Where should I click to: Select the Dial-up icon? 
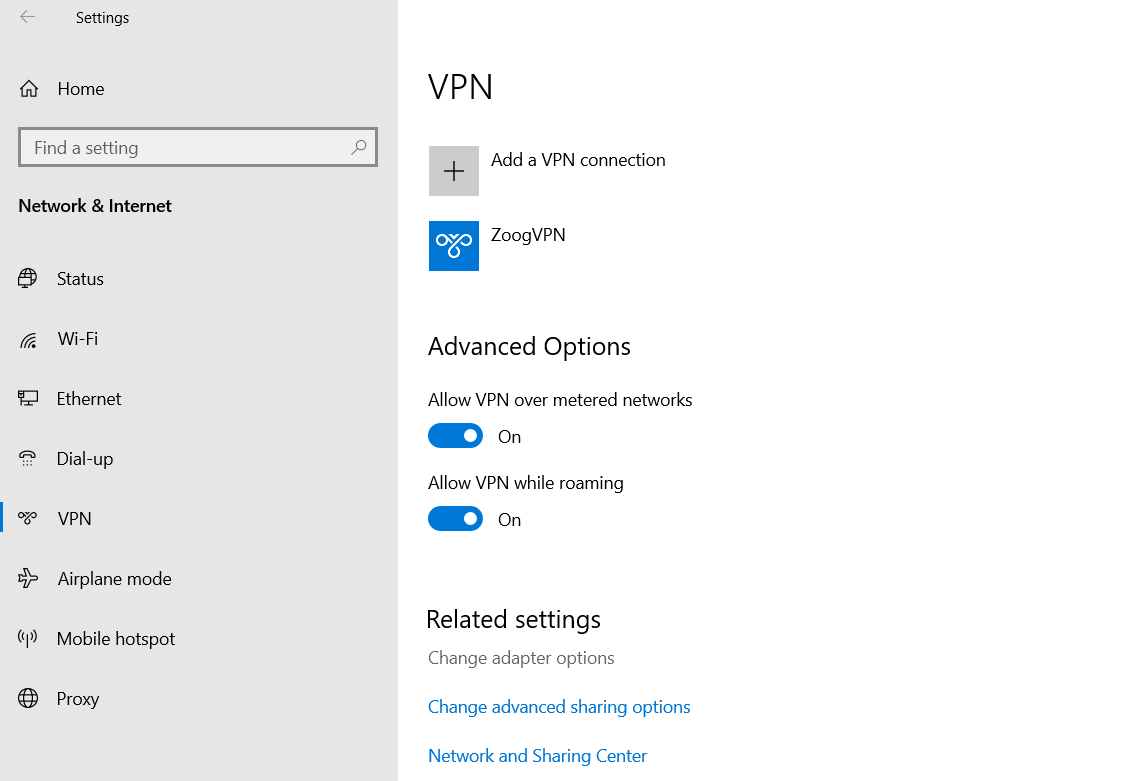(29, 458)
